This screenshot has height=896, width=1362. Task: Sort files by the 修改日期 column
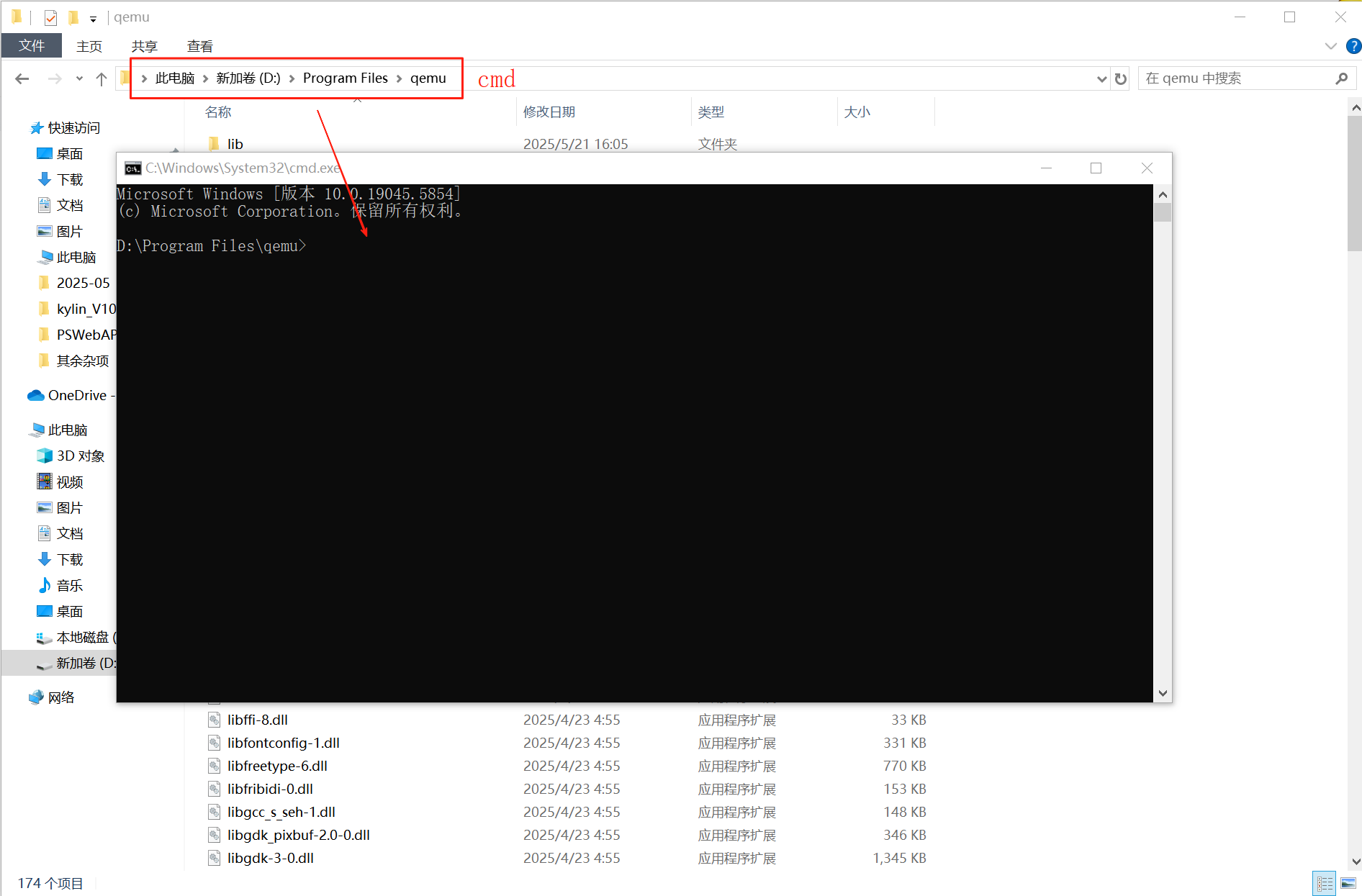(x=549, y=112)
